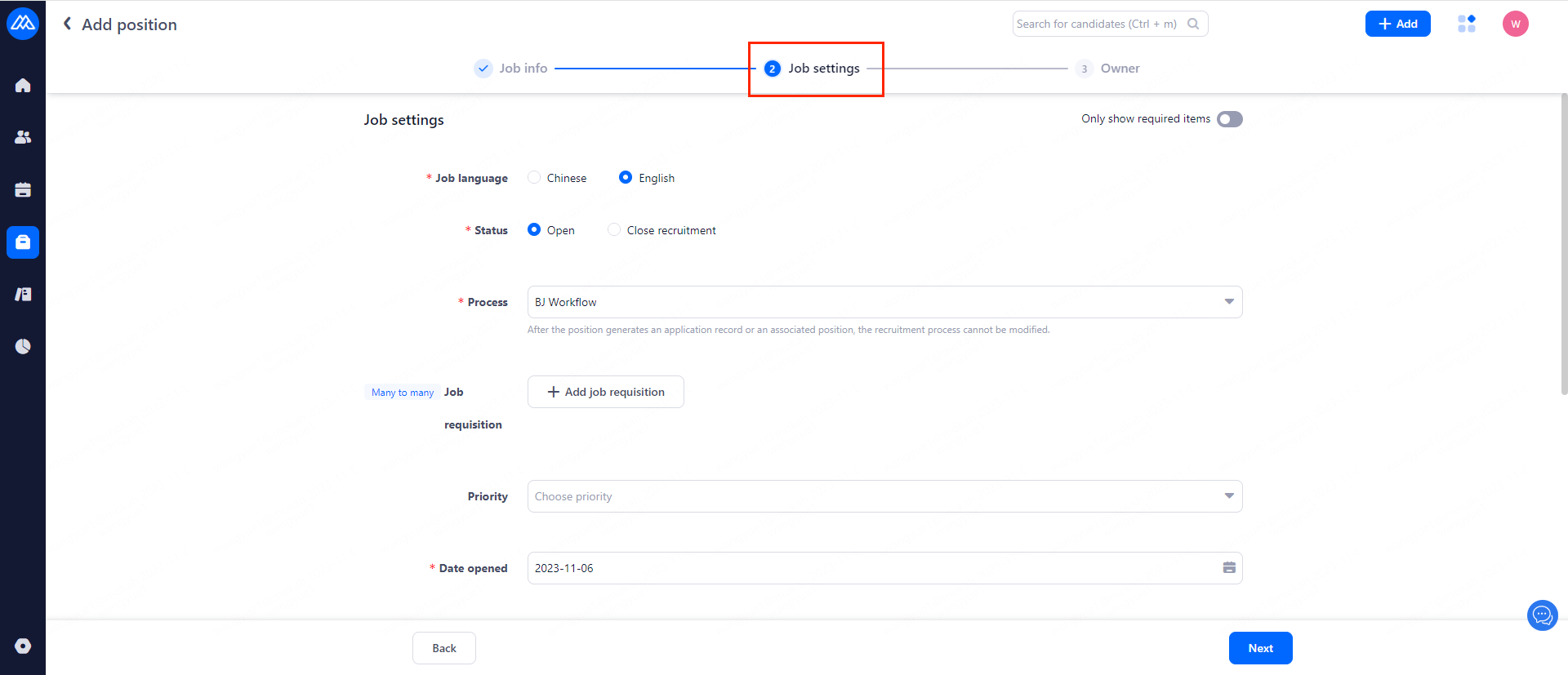Go to the Job info step

tap(511, 69)
